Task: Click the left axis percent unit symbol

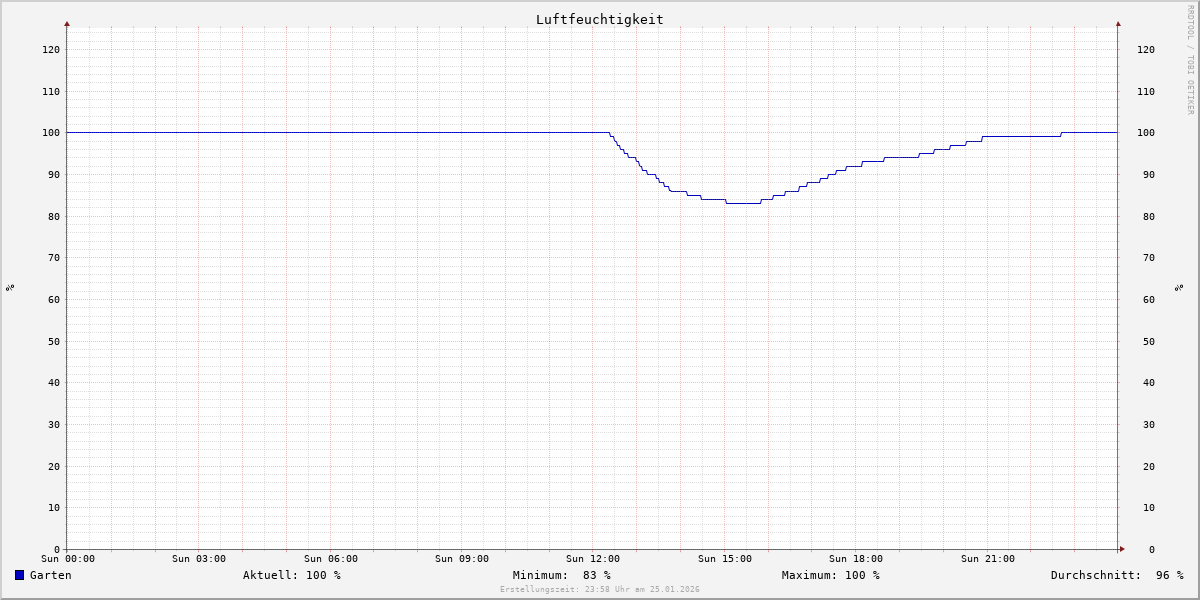Action: click(10, 288)
